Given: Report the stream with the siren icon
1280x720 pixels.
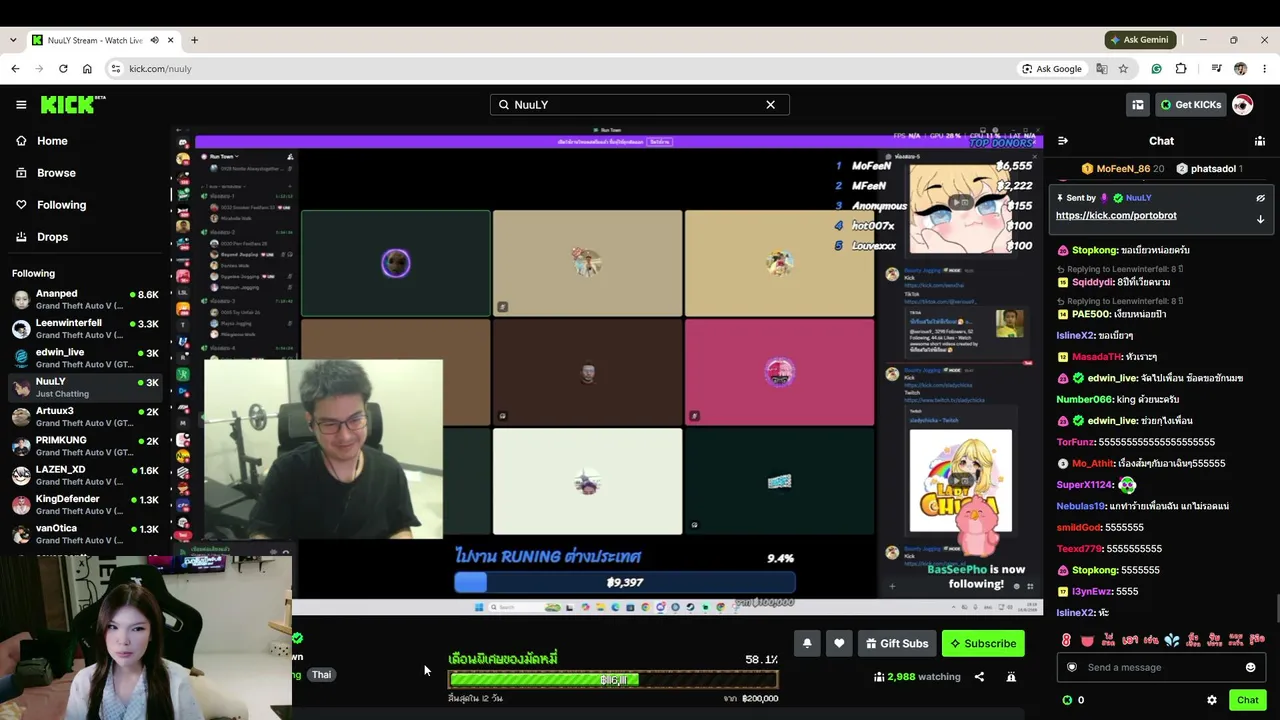Looking at the screenshot, I should (1011, 677).
